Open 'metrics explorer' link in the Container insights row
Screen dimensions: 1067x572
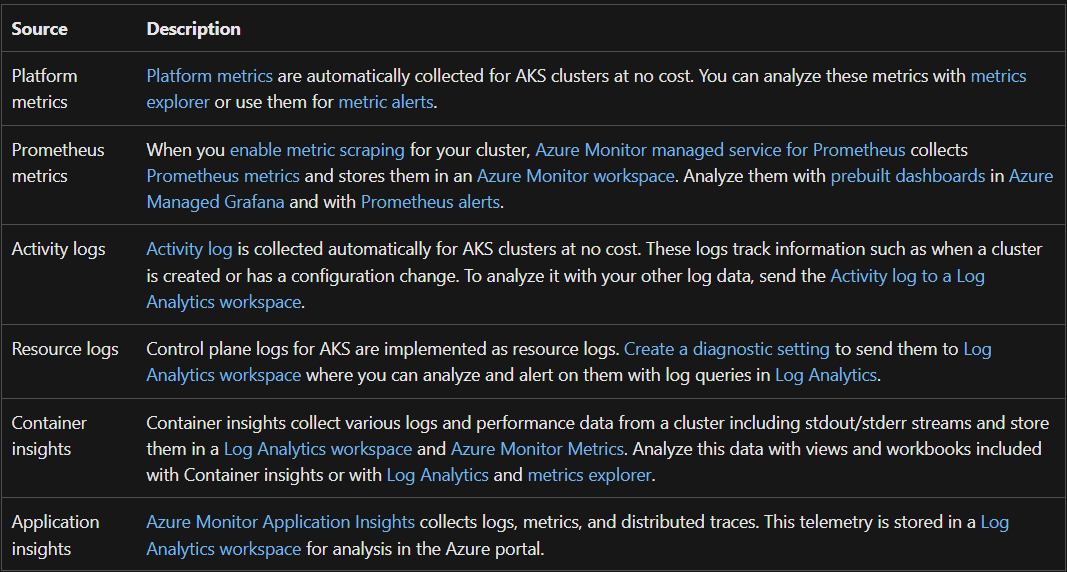pos(589,475)
